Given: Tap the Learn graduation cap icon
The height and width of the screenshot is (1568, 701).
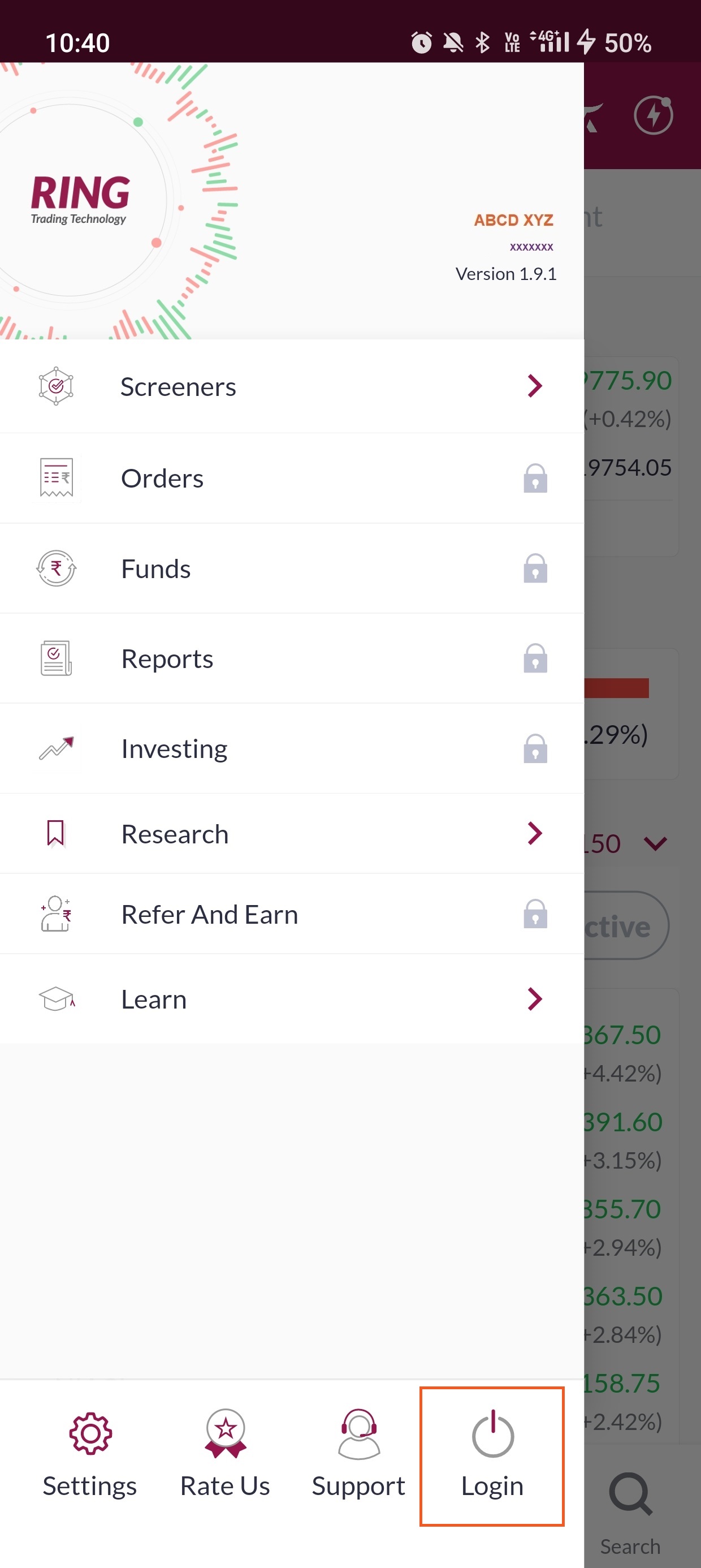Looking at the screenshot, I should 56,999.
